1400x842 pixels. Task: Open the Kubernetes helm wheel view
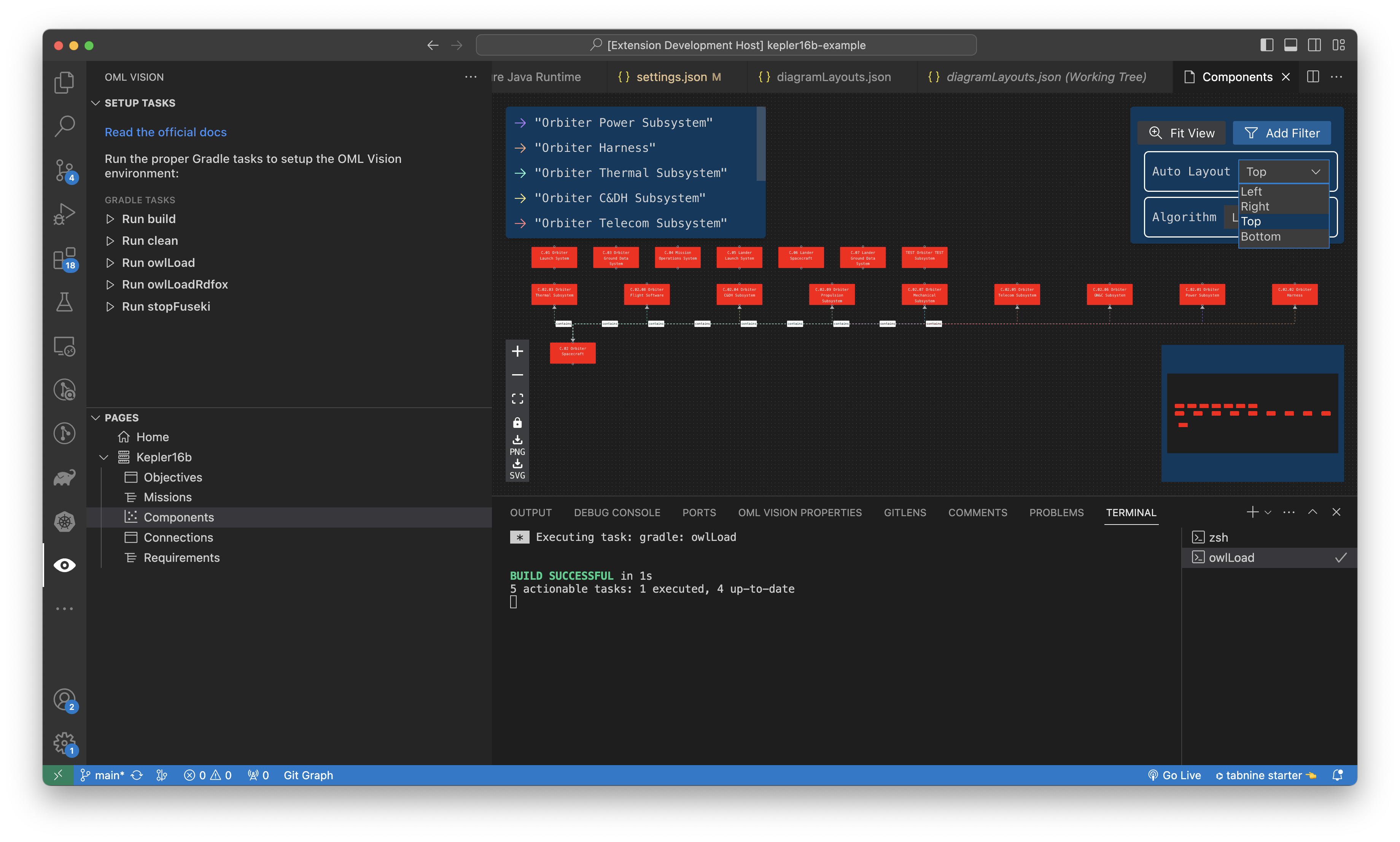pos(64,521)
